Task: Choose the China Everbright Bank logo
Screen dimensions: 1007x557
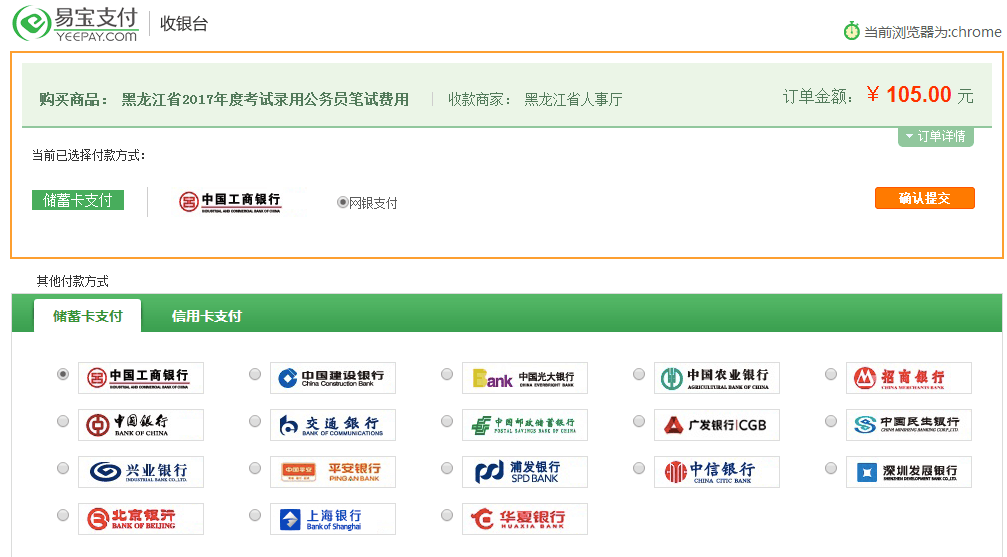Action: click(524, 377)
